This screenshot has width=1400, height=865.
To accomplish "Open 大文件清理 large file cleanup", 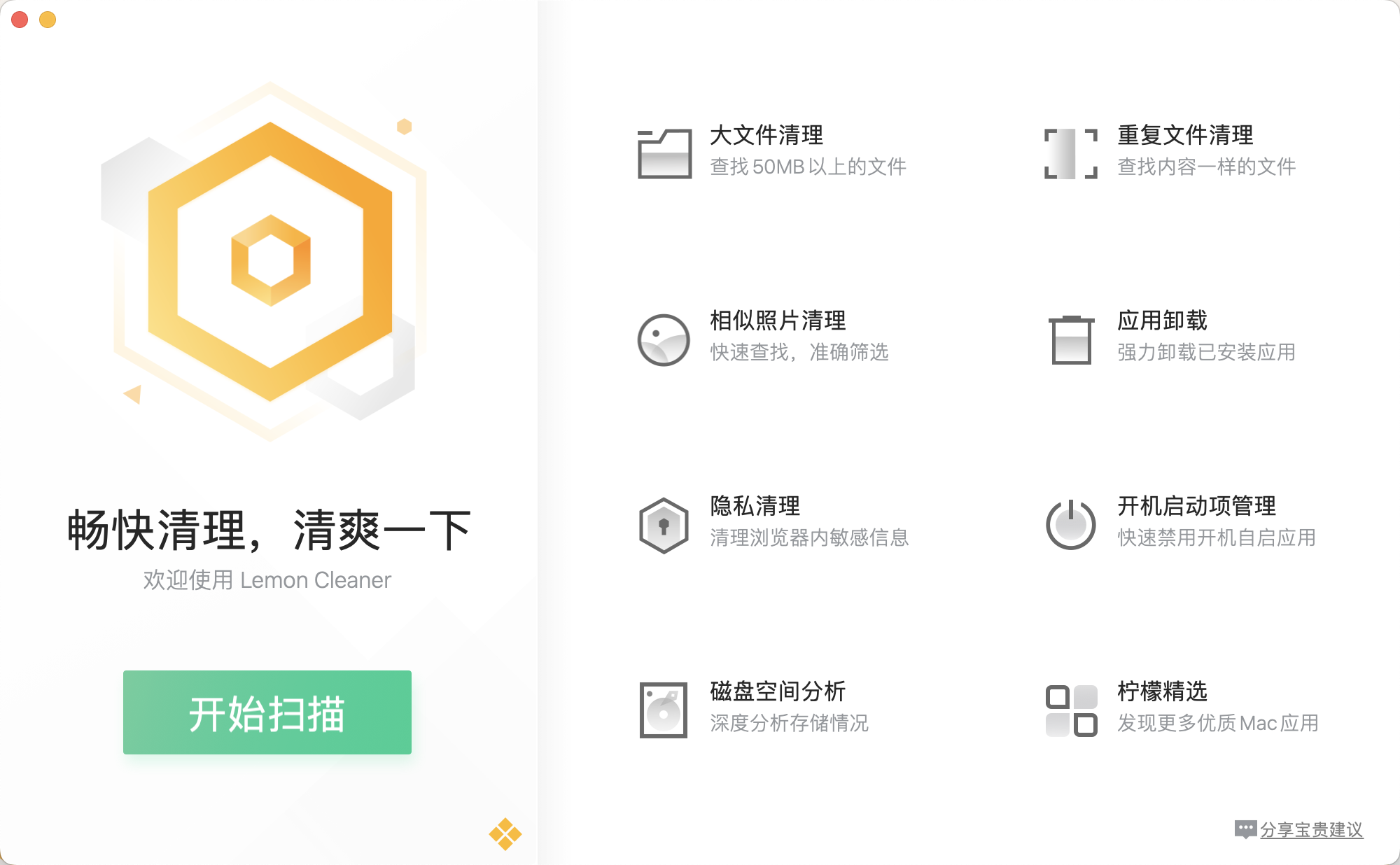I will [x=766, y=135].
